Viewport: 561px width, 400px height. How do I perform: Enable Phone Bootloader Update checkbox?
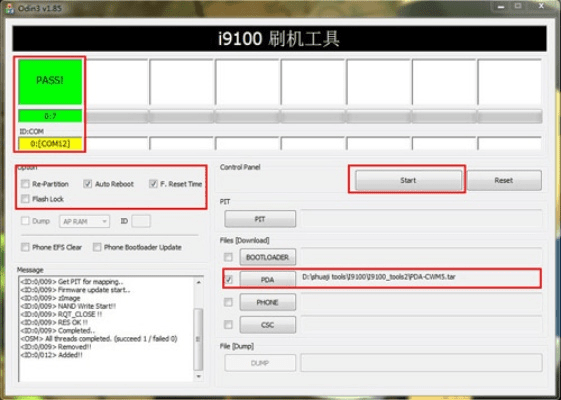(97, 247)
